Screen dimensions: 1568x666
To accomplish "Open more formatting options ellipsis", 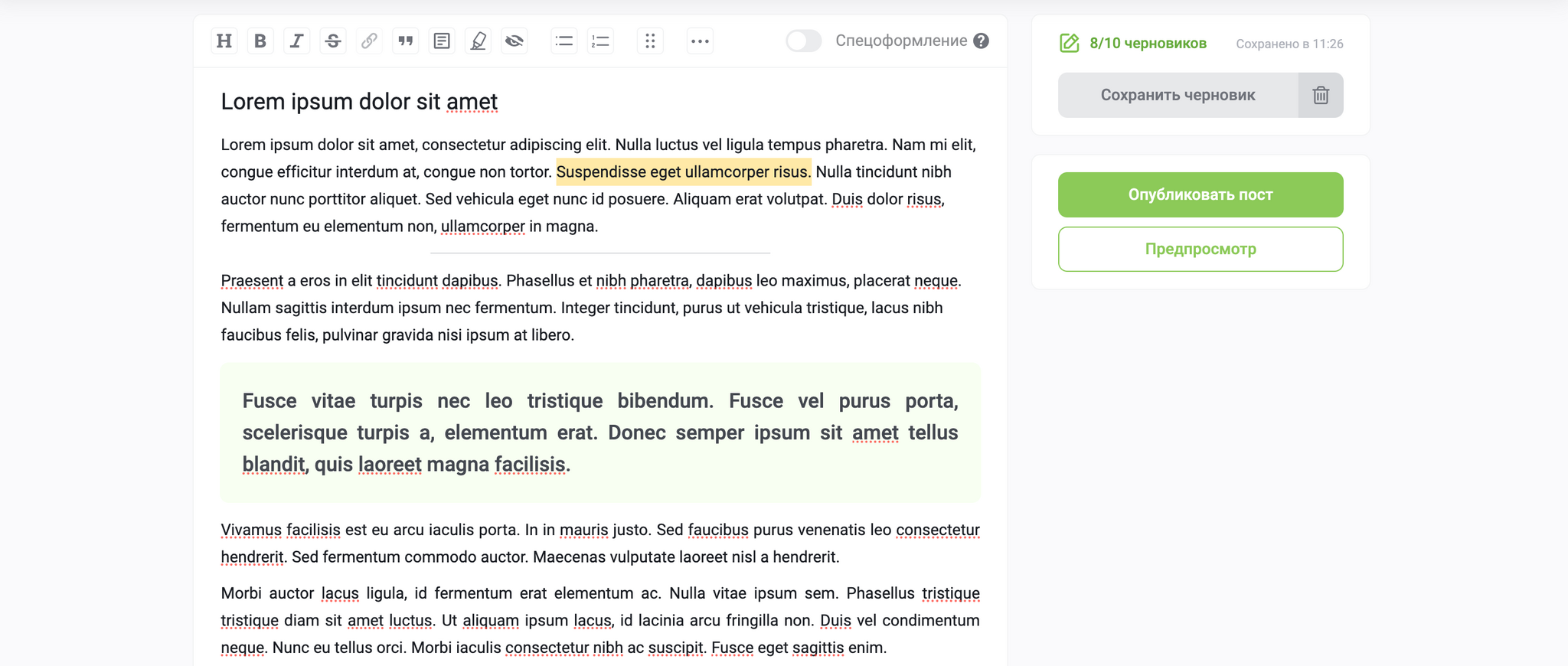I will pyautogui.click(x=700, y=41).
